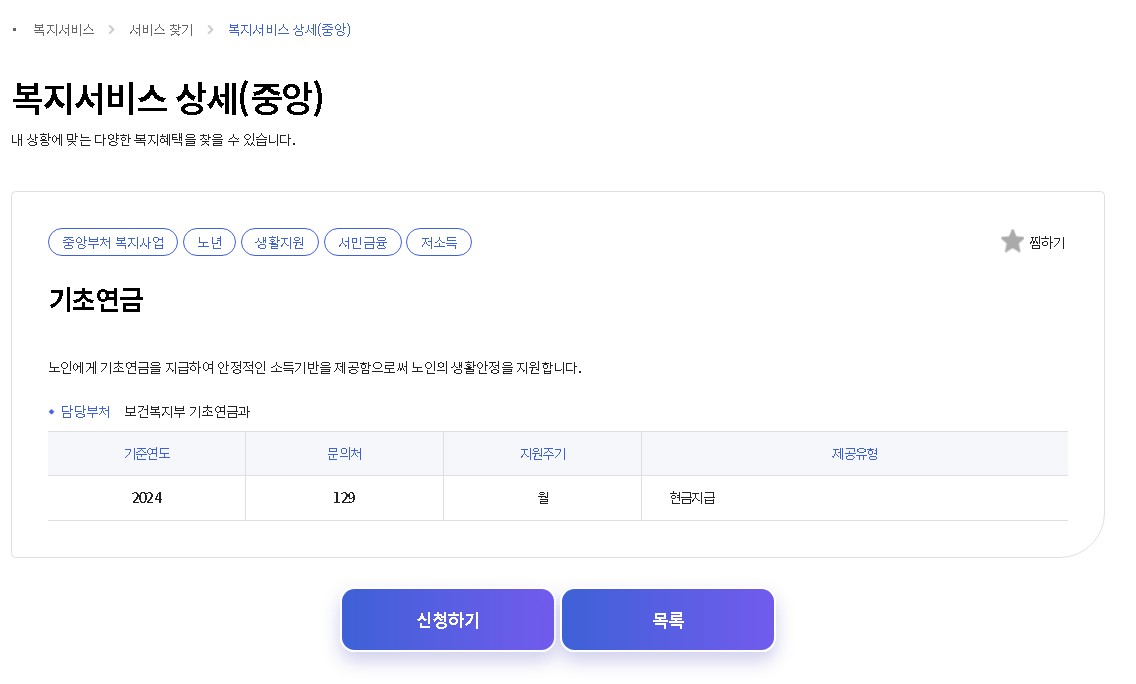Select the 기준연도 column header
The image size is (1136, 684).
(146, 453)
